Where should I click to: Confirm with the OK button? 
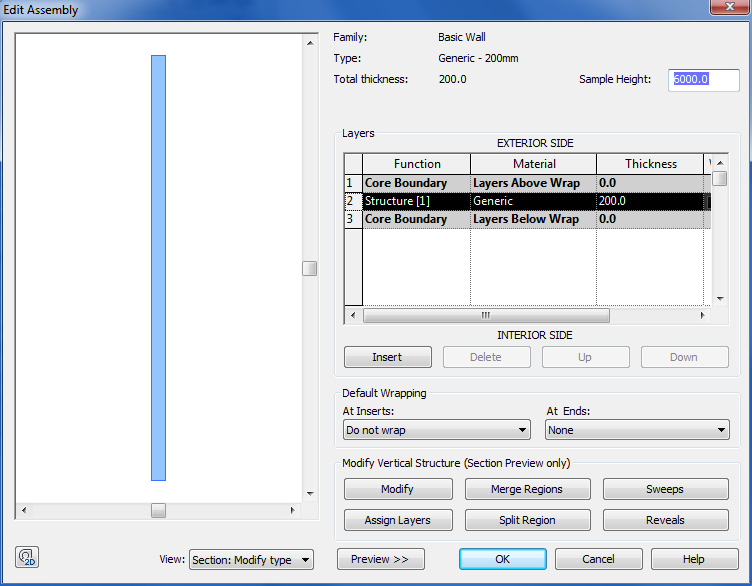tap(503, 559)
